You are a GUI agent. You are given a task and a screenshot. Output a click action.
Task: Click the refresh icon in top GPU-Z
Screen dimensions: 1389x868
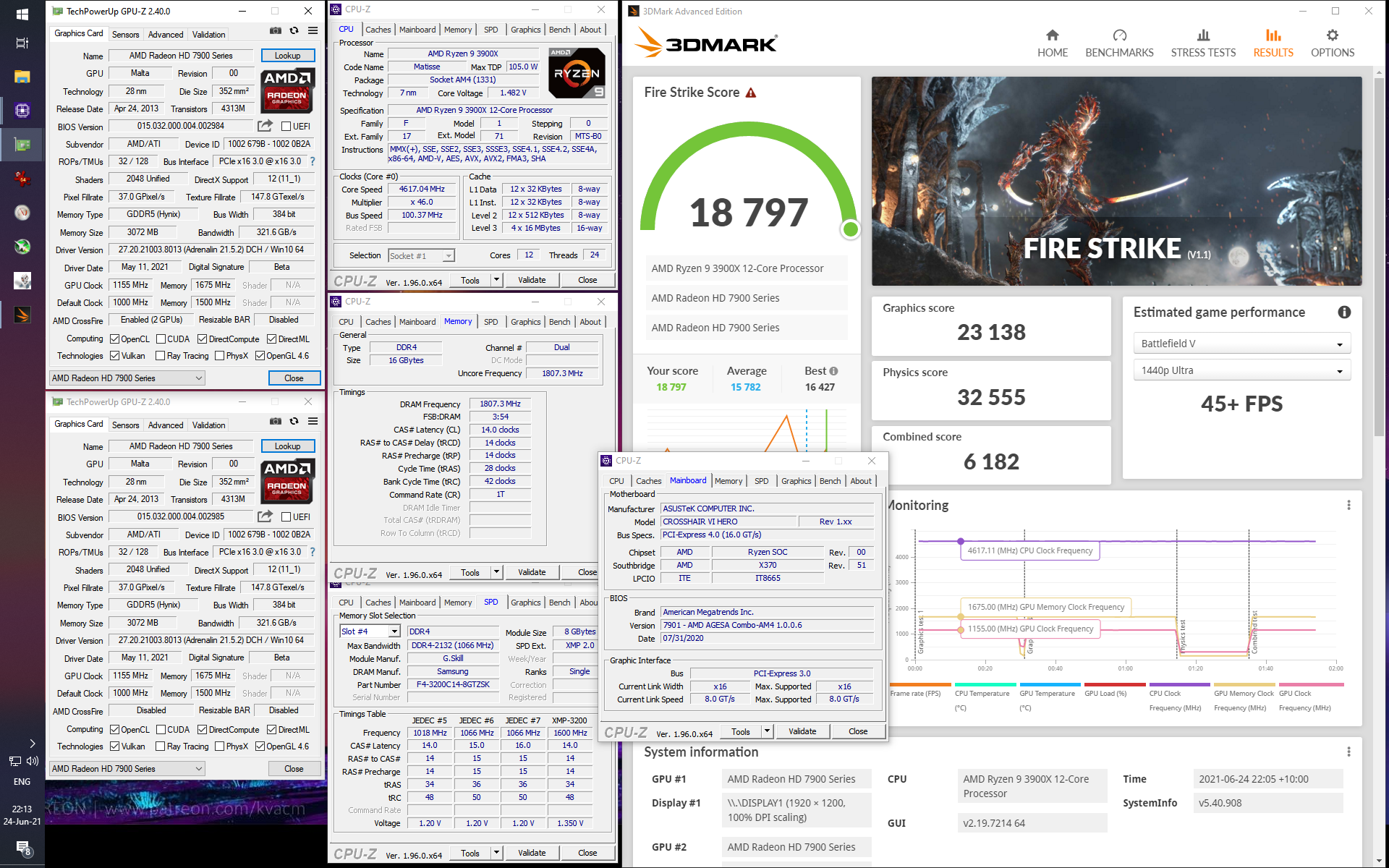(x=294, y=30)
